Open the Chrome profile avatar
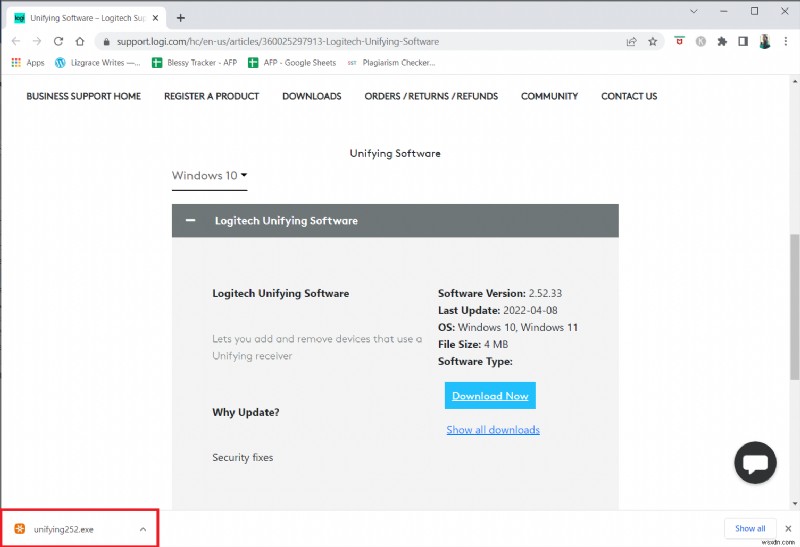Screen dimensions: 800x547 764,42
